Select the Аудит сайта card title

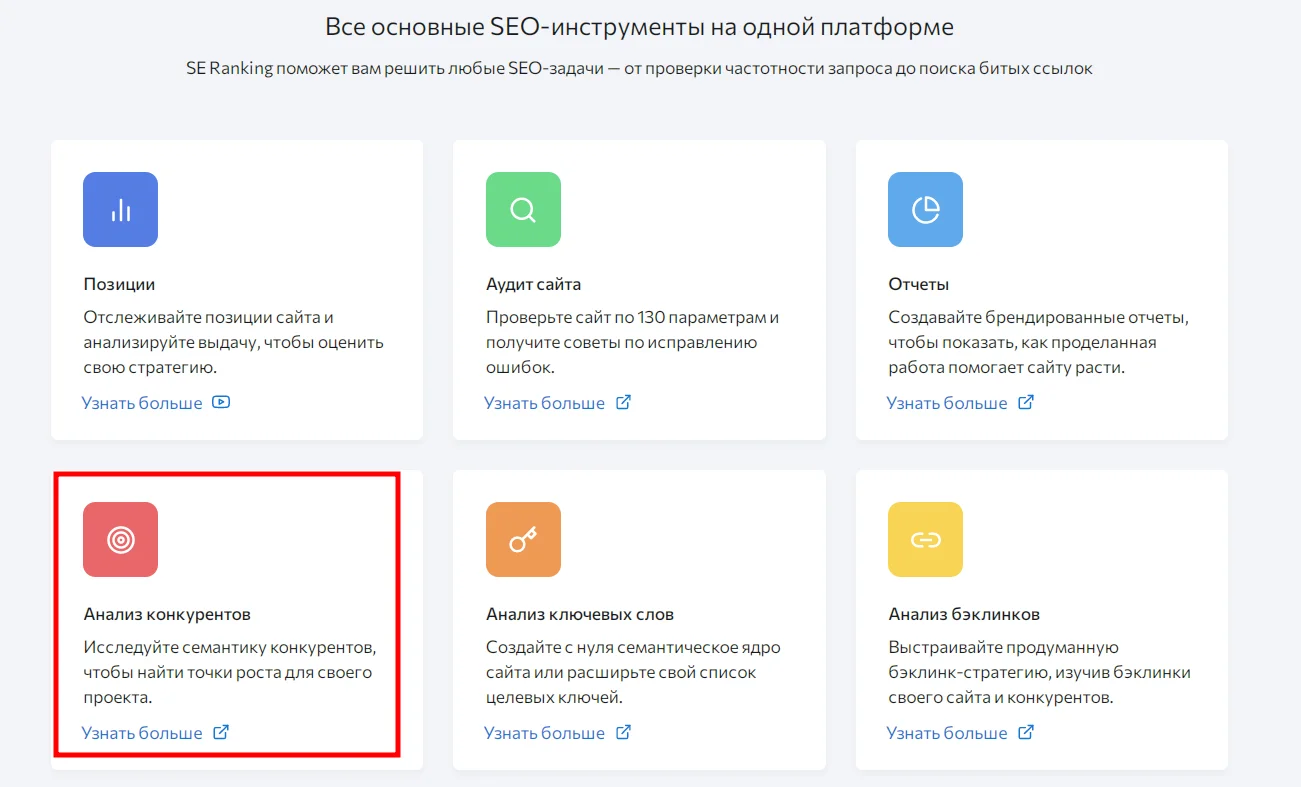click(x=533, y=284)
